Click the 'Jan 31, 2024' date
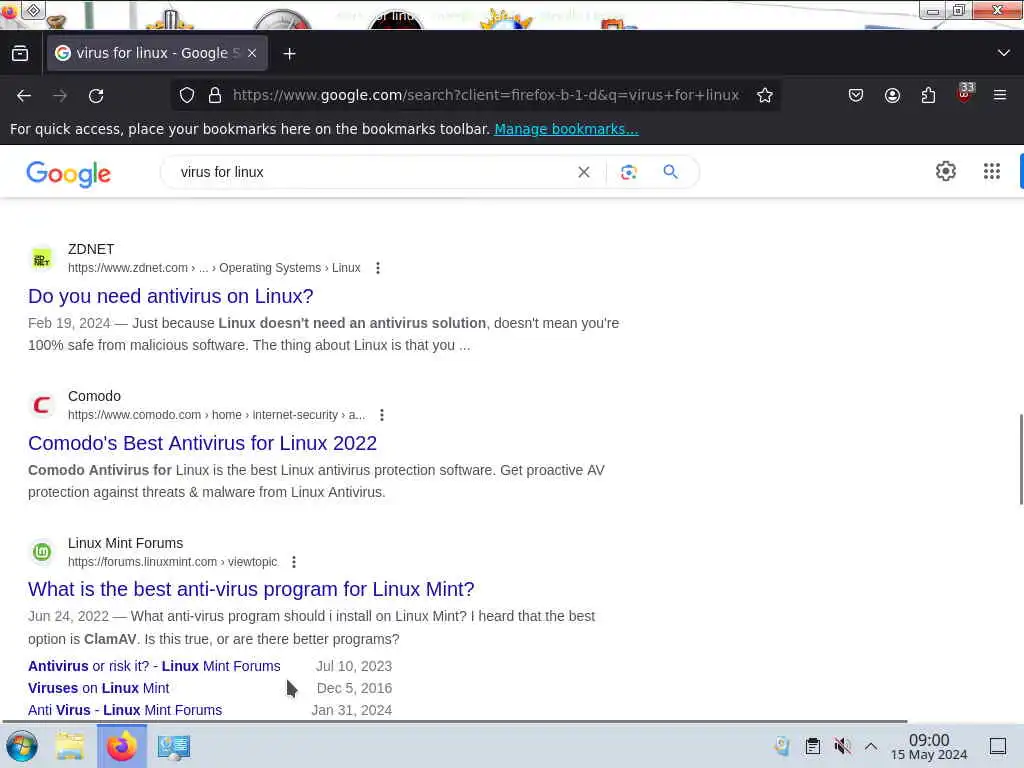The height and width of the screenshot is (768, 1024). point(351,710)
